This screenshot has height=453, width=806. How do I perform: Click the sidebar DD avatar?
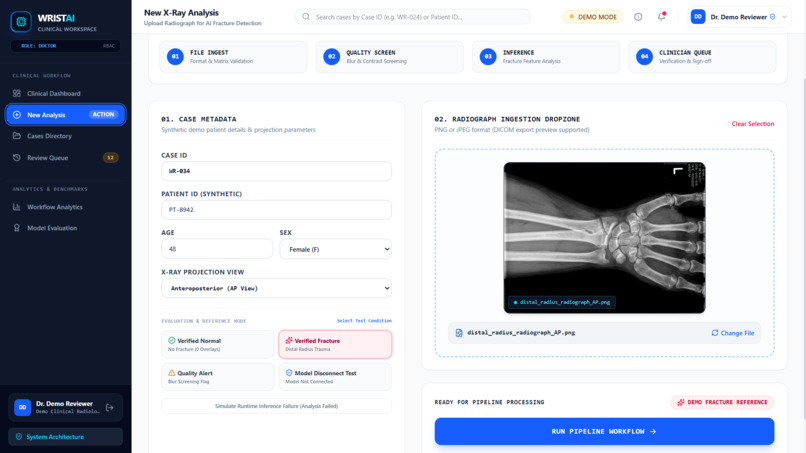pos(23,407)
